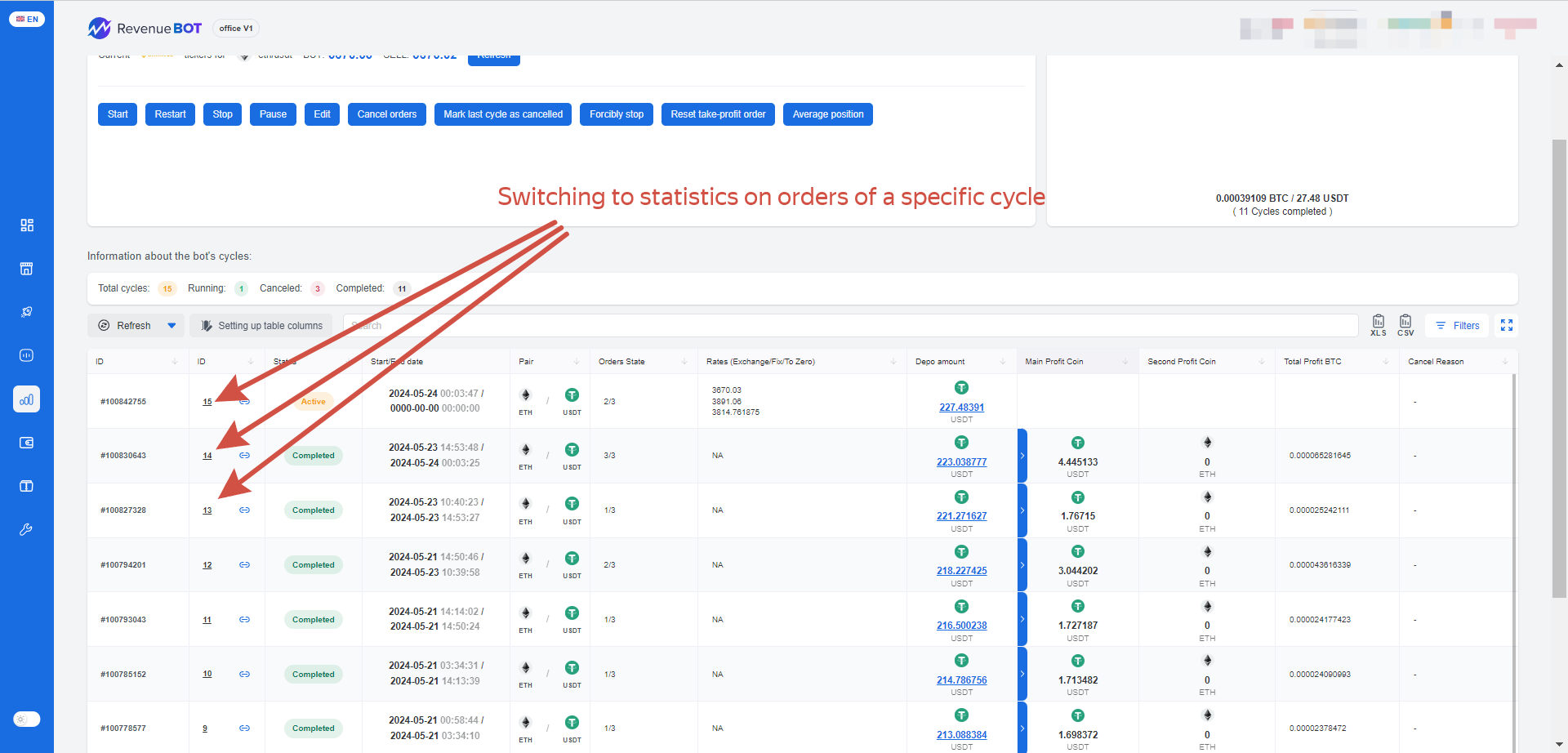Click link icon next to cycle 11
This screenshot has height=753, width=1568.
pyautogui.click(x=244, y=620)
